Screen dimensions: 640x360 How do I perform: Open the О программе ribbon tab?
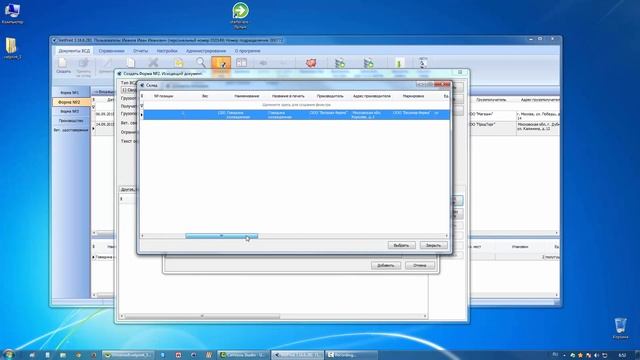click(x=247, y=51)
